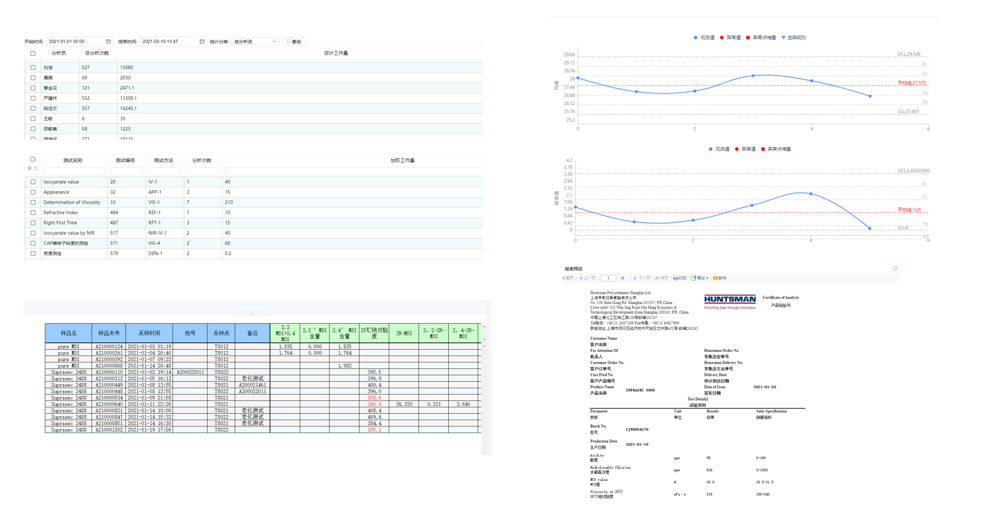
Task: Open start time calendar picker icon
Action: pyautogui.click(x=109, y=42)
